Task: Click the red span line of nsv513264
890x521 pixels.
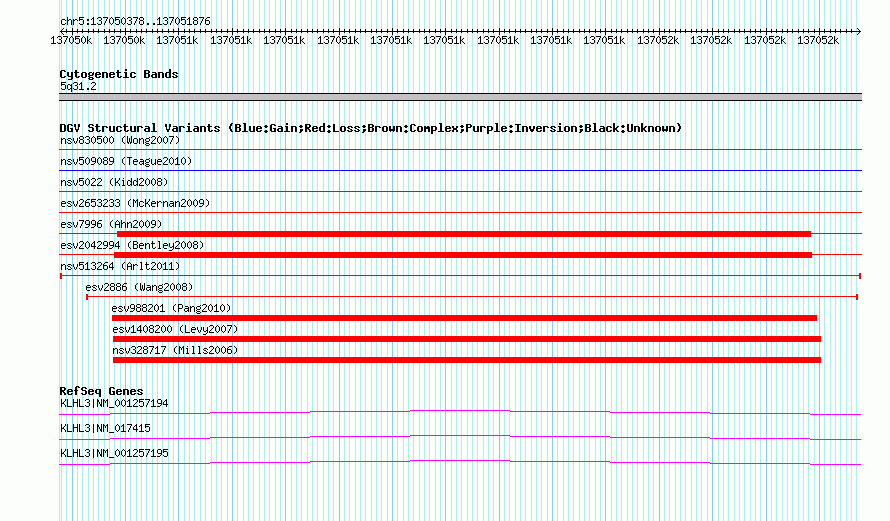Action: pos(460,276)
